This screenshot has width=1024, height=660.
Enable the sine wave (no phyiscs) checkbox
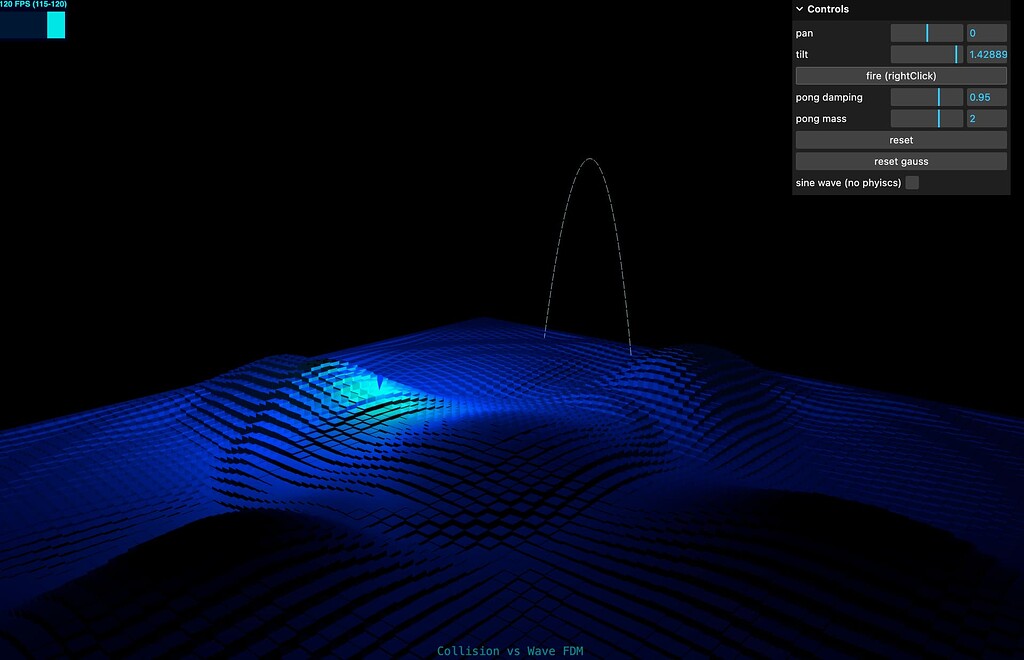pyautogui.click(x=911, y=182)
